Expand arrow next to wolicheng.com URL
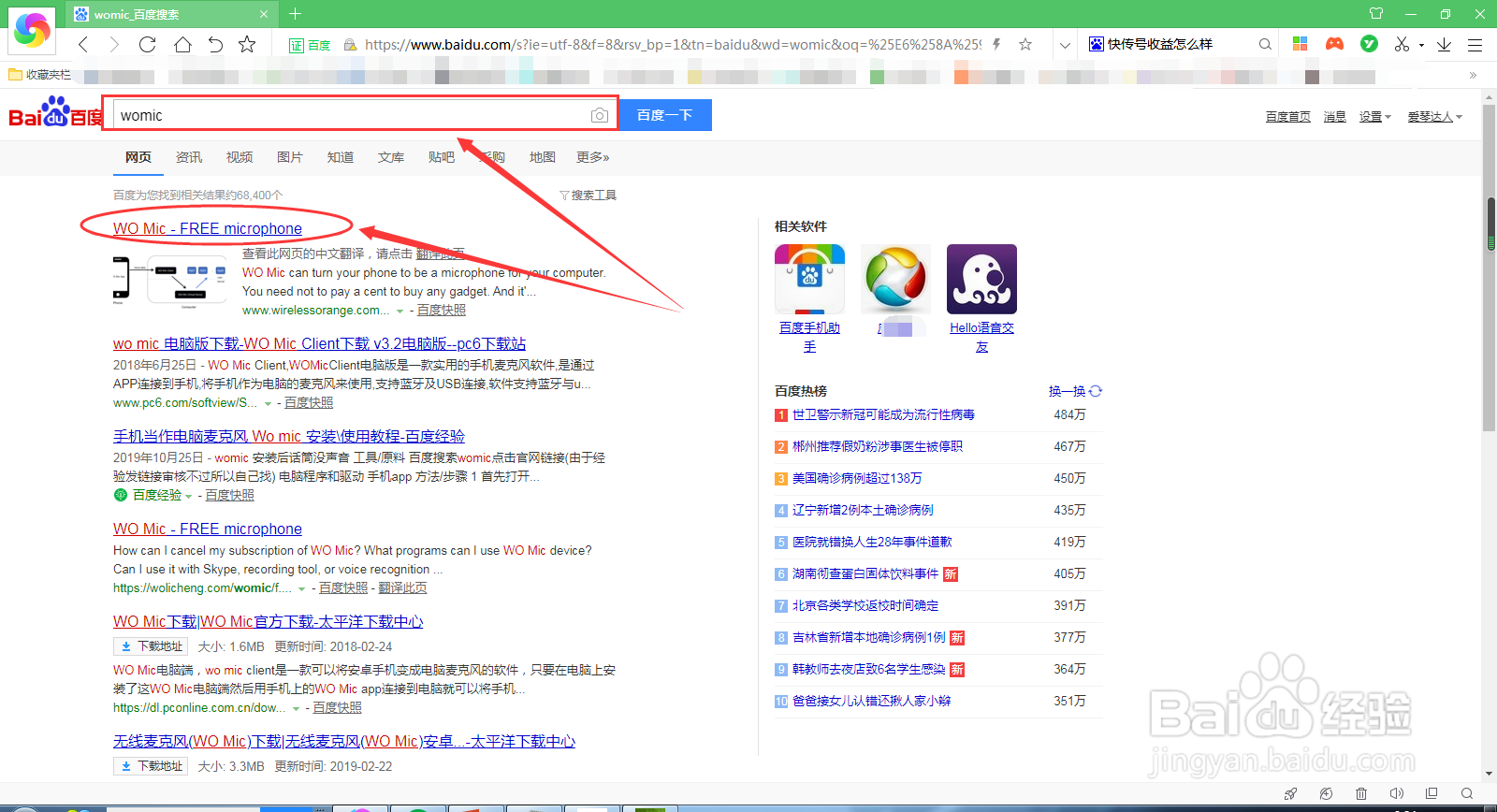The image size is (1497, 812). 301,588
